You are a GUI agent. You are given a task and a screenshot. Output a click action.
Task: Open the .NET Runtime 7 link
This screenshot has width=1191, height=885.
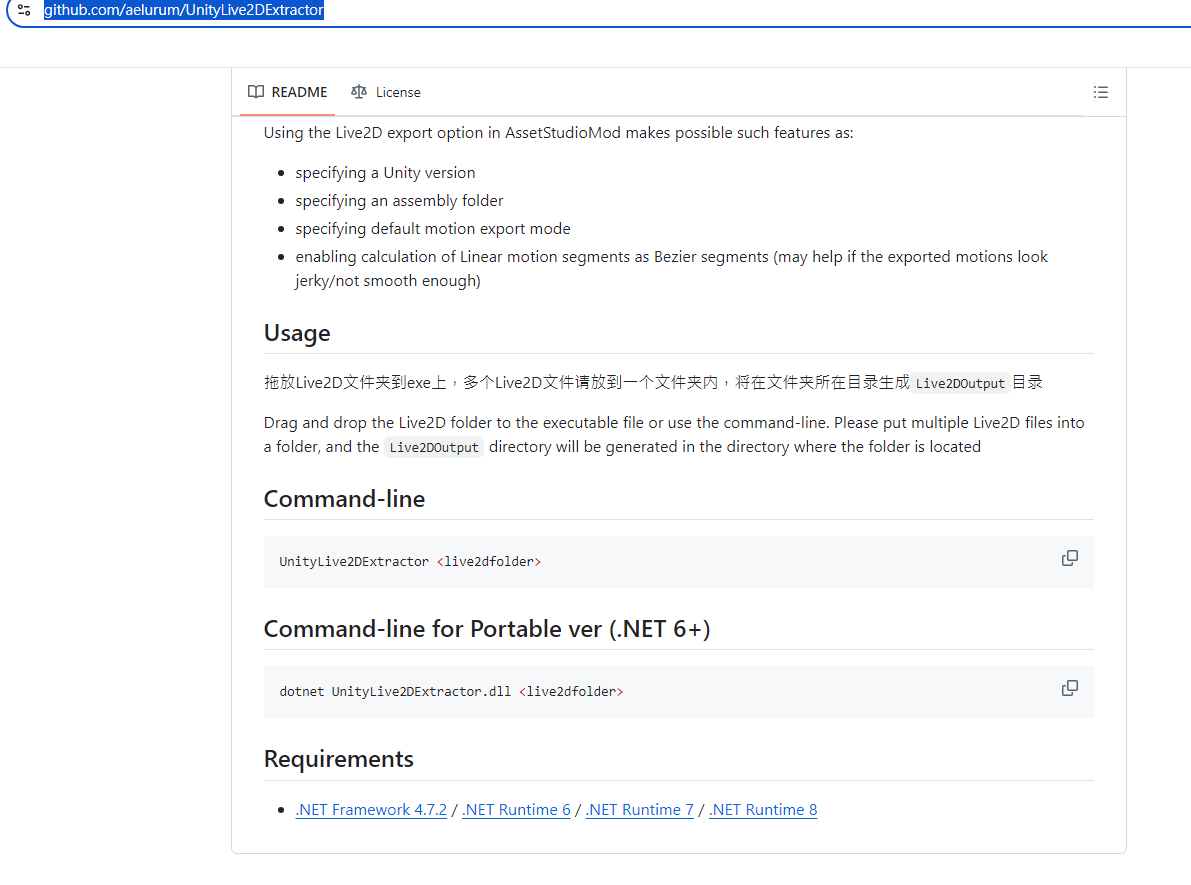point(640,810)
